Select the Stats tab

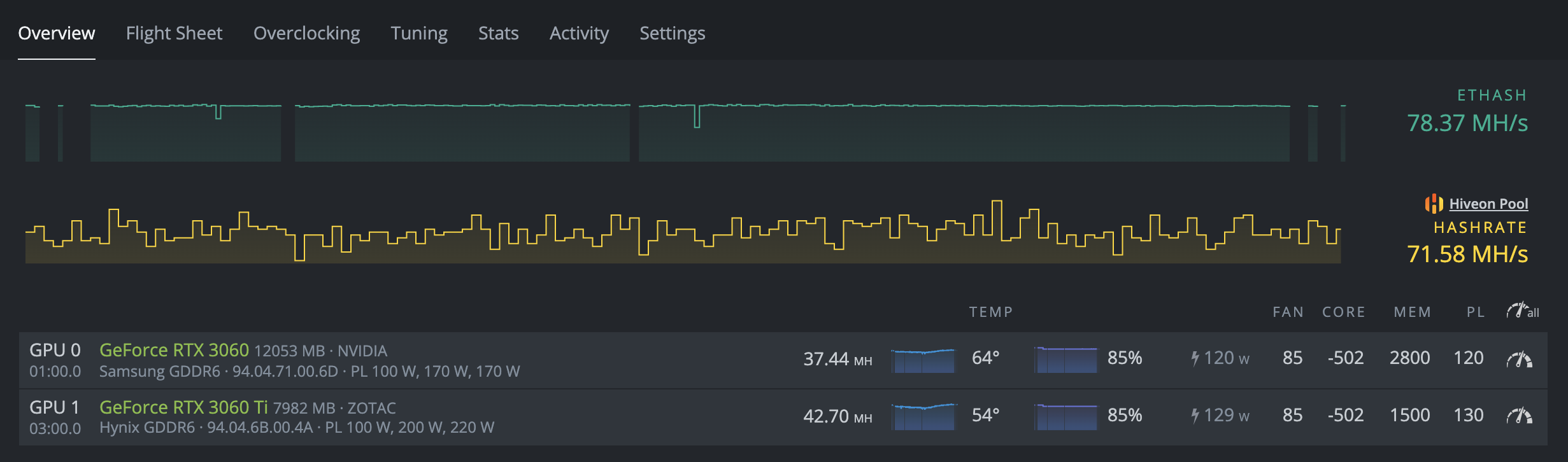(498, 33)
